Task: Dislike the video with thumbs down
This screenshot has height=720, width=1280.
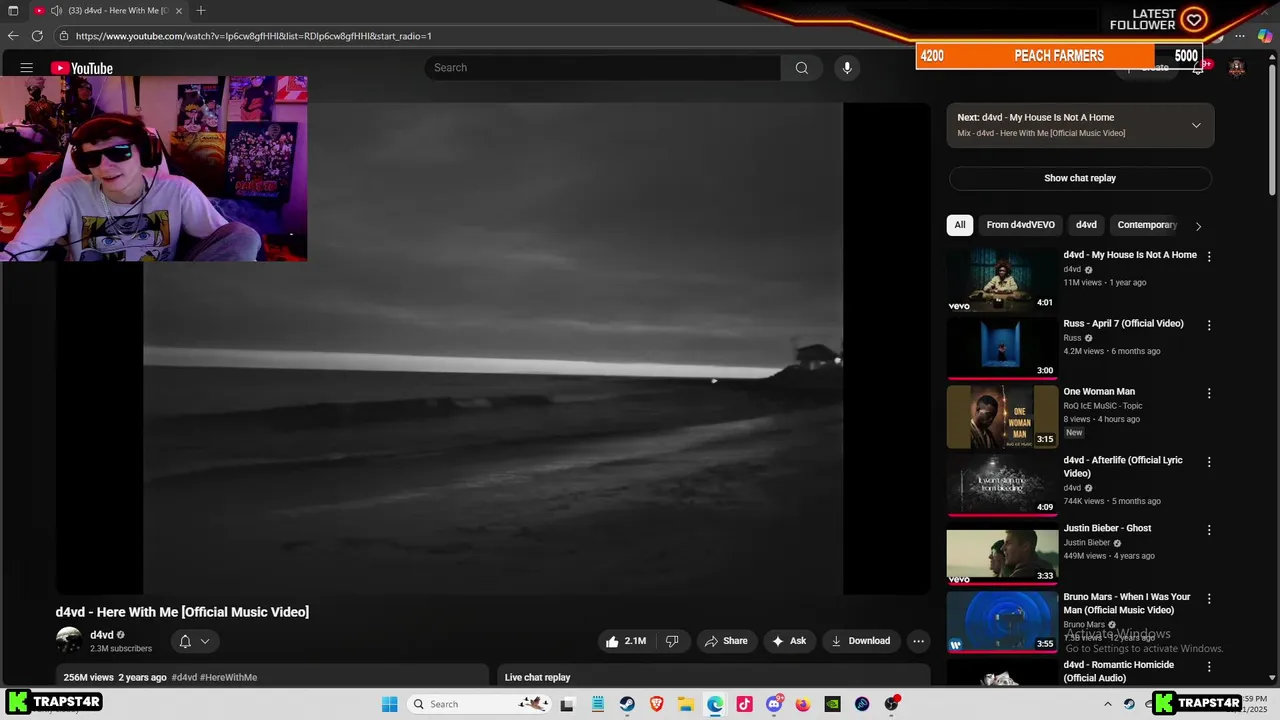Action: pyautogui.click(x=673, y=641)
